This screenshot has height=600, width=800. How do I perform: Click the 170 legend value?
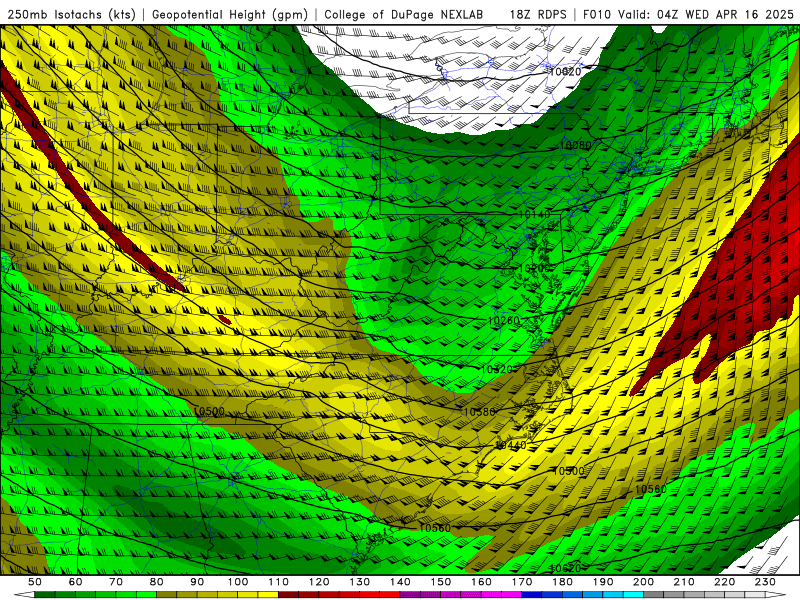[x=522, y=582]
